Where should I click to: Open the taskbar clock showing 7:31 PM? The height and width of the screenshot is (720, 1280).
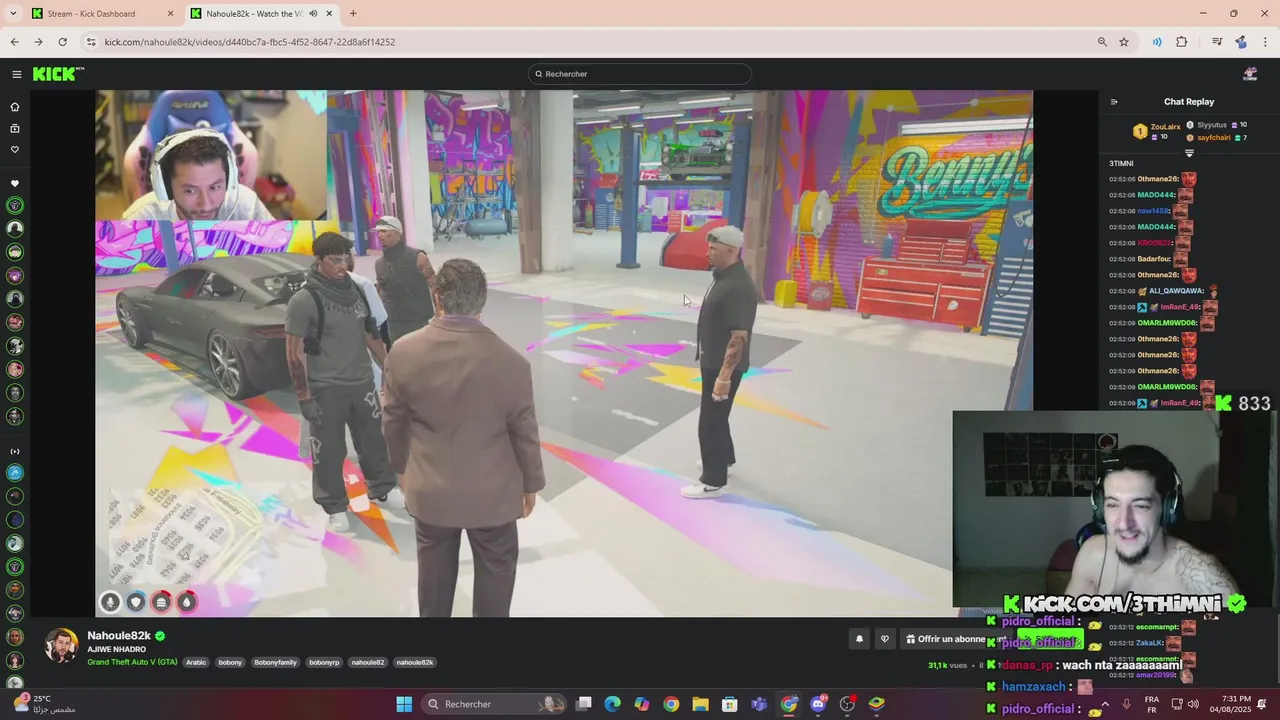1229,704
